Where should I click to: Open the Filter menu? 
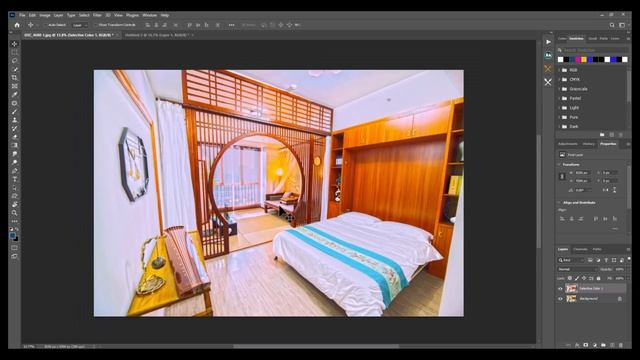click(x=97, y=15)
